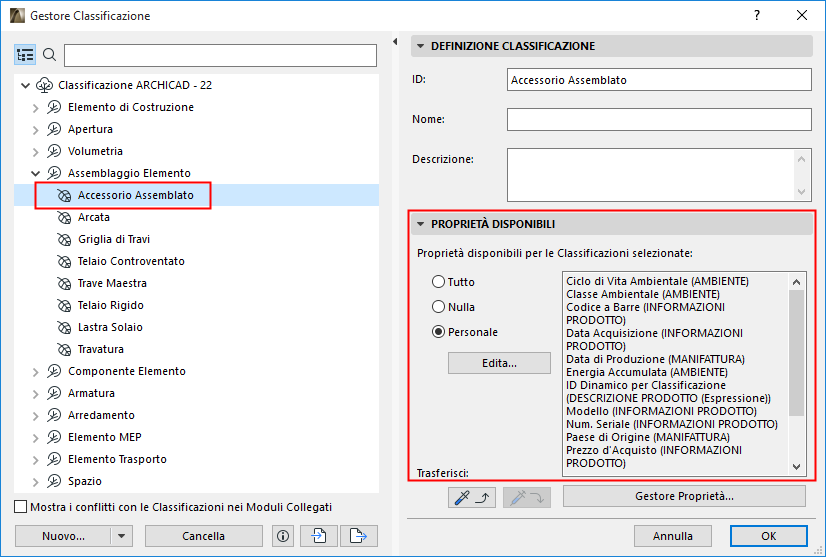Viewport: 826px width, 557px height.
Task: Click the Edita... button
Action: pyautogui.click(x=499, y=363)
